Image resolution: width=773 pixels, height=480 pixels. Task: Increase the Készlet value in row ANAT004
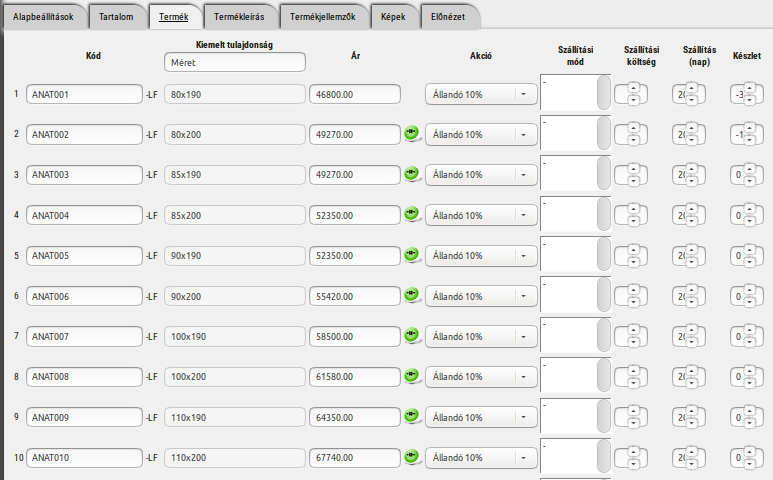(749, 209)
